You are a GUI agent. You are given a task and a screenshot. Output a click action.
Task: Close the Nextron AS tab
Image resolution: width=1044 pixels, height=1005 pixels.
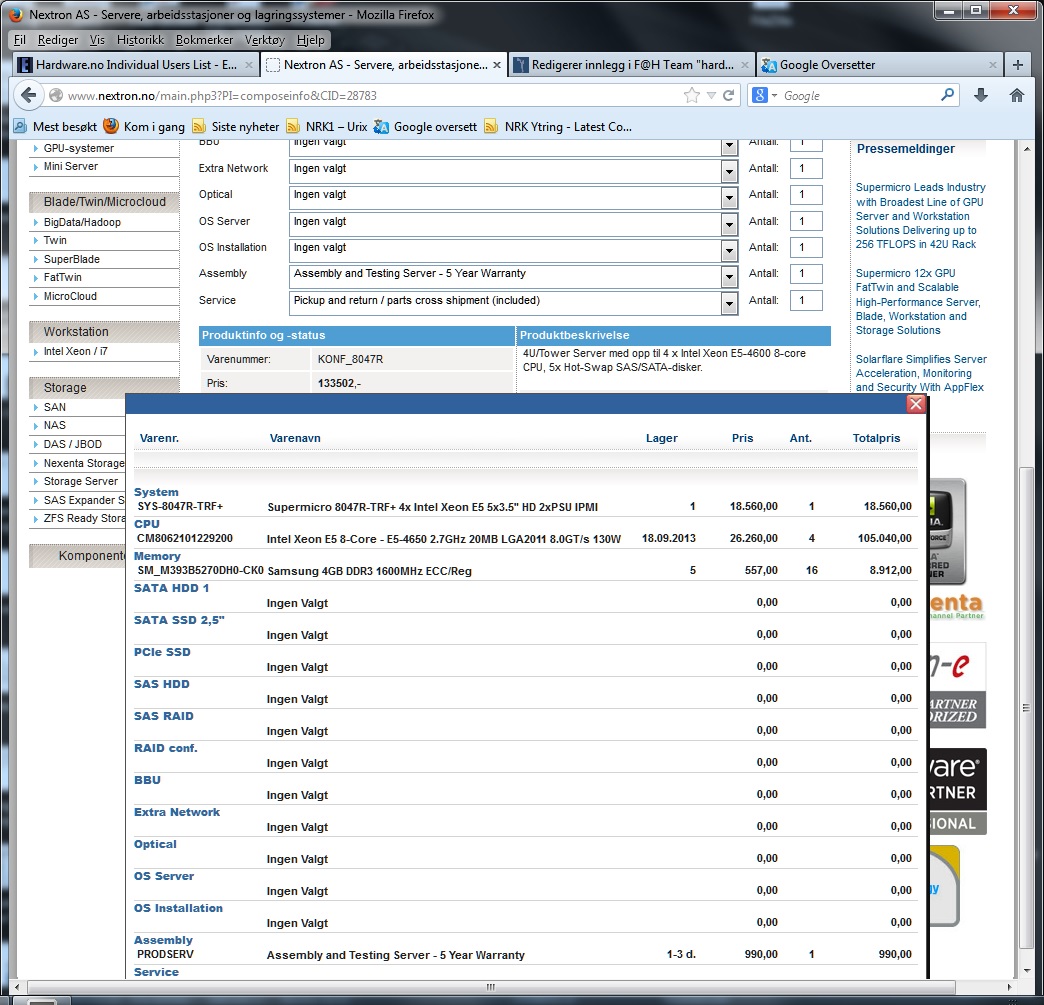coord(497,65)
